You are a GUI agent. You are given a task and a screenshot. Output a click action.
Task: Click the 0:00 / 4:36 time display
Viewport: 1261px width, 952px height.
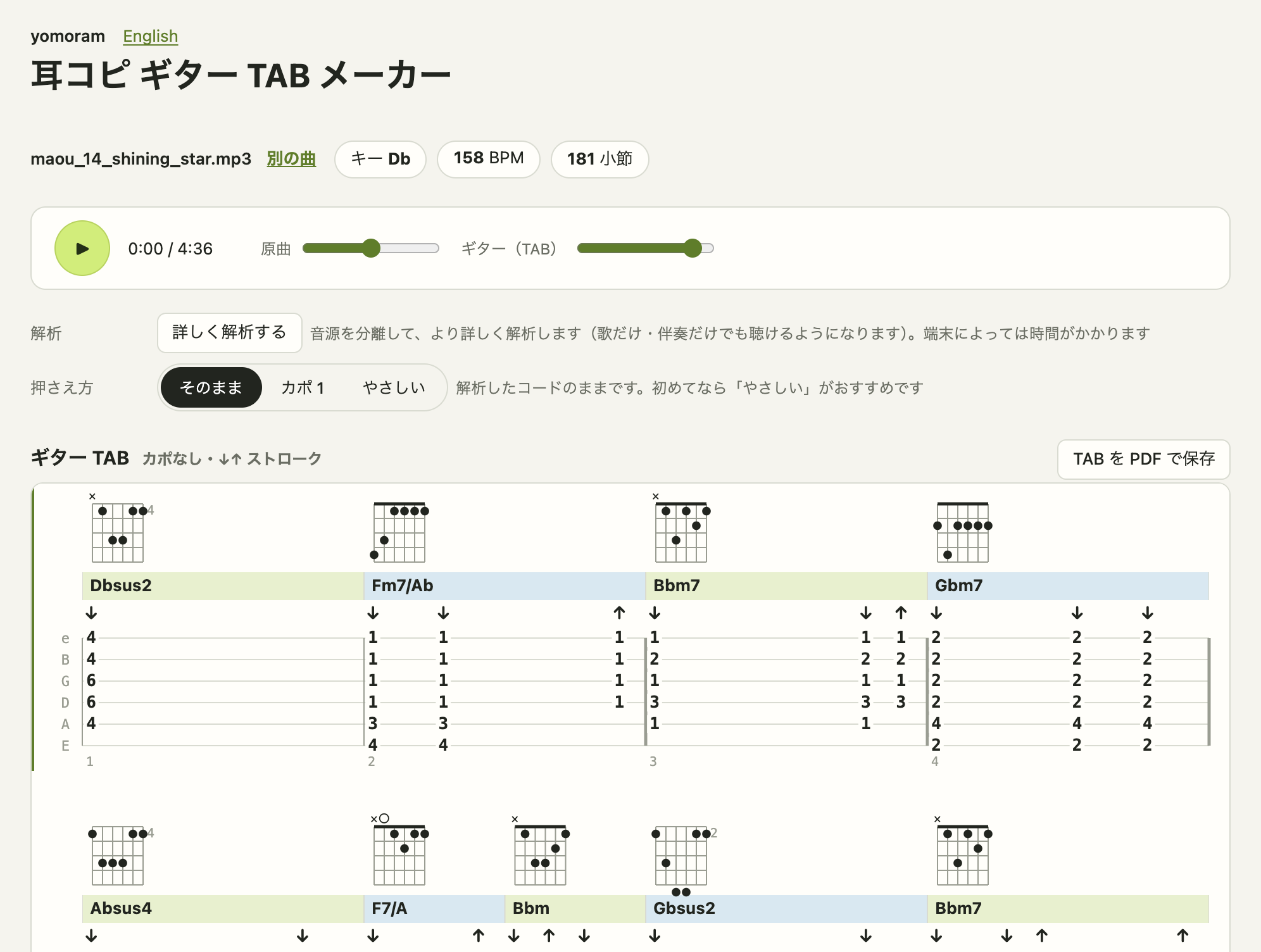point(170,249)
